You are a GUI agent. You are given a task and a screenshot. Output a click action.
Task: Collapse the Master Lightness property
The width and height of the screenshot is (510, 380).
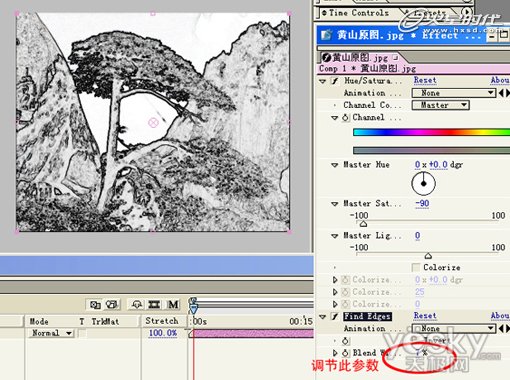[335, 236]
